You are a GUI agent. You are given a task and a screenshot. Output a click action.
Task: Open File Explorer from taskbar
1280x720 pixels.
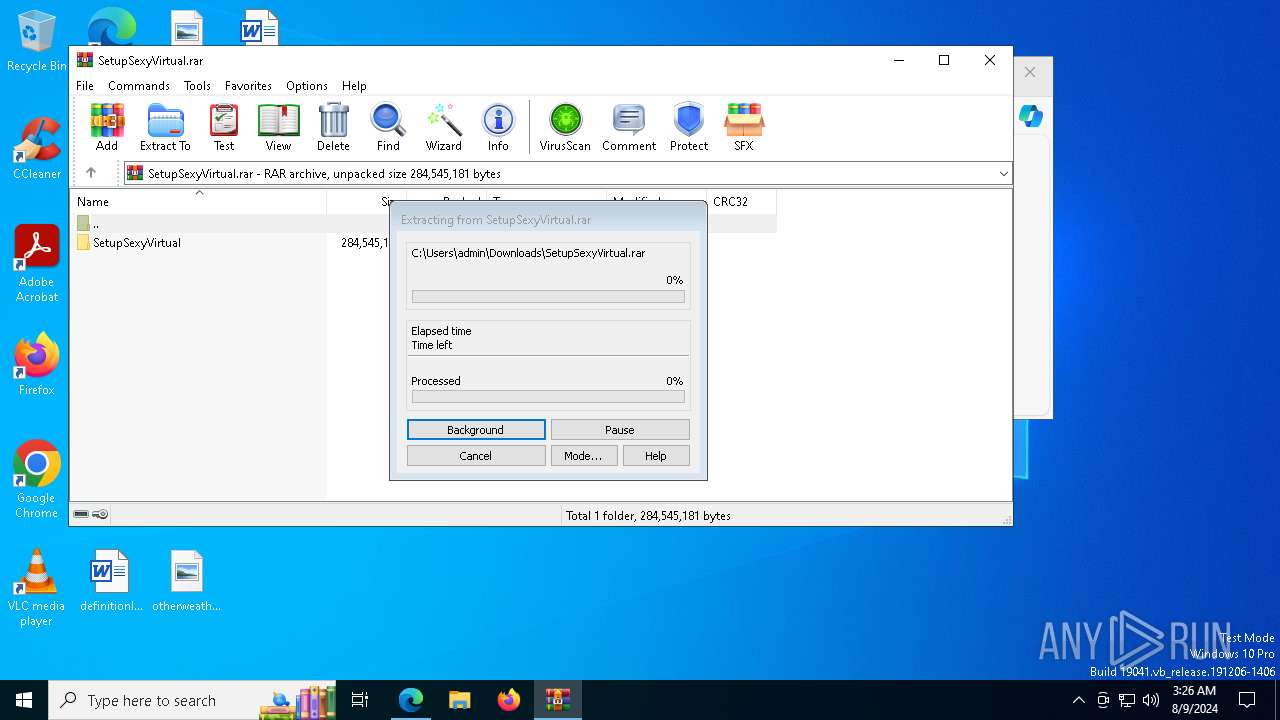coord(459,700)
